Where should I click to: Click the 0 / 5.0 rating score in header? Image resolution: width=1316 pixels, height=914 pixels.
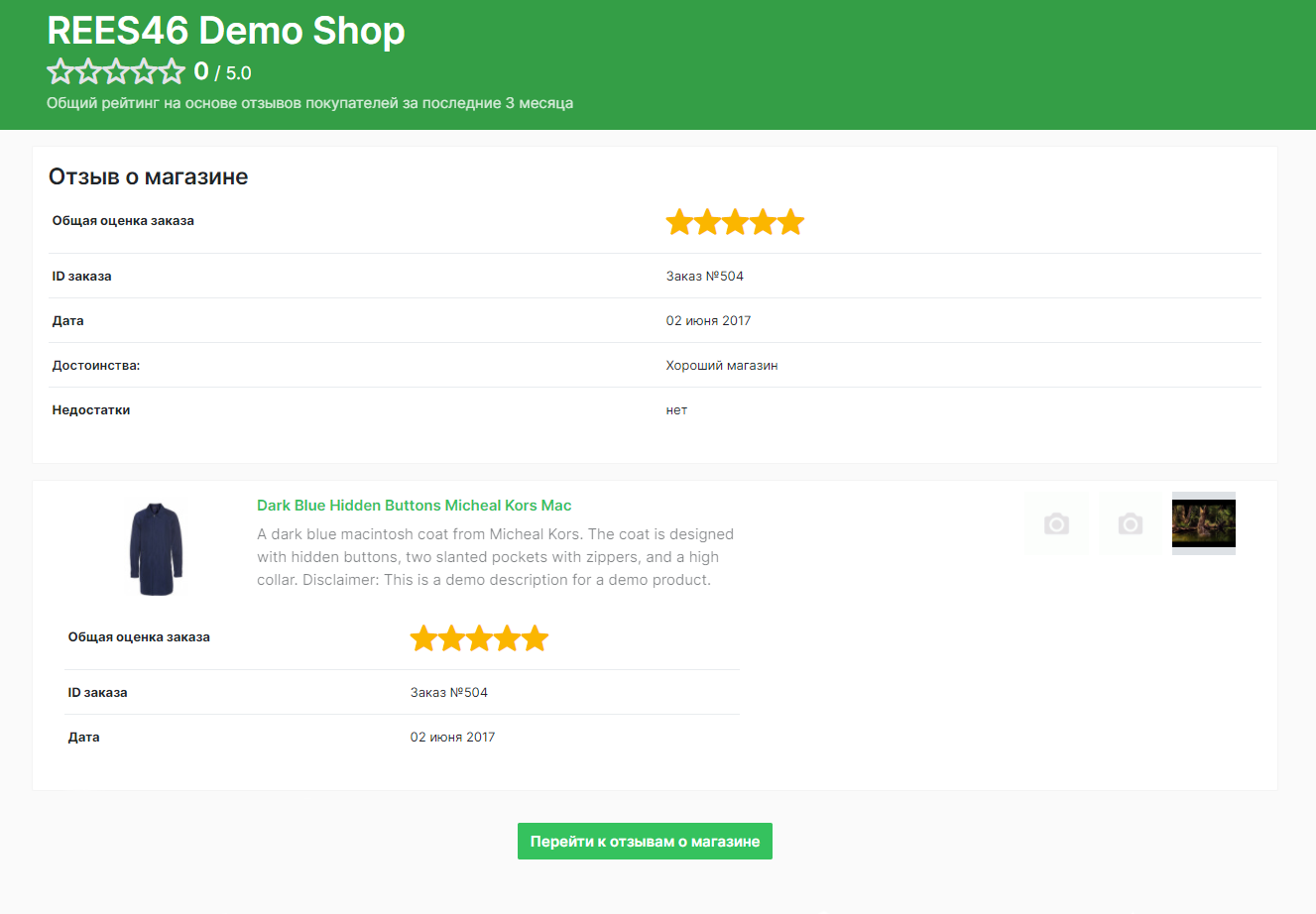click(223, 72)
